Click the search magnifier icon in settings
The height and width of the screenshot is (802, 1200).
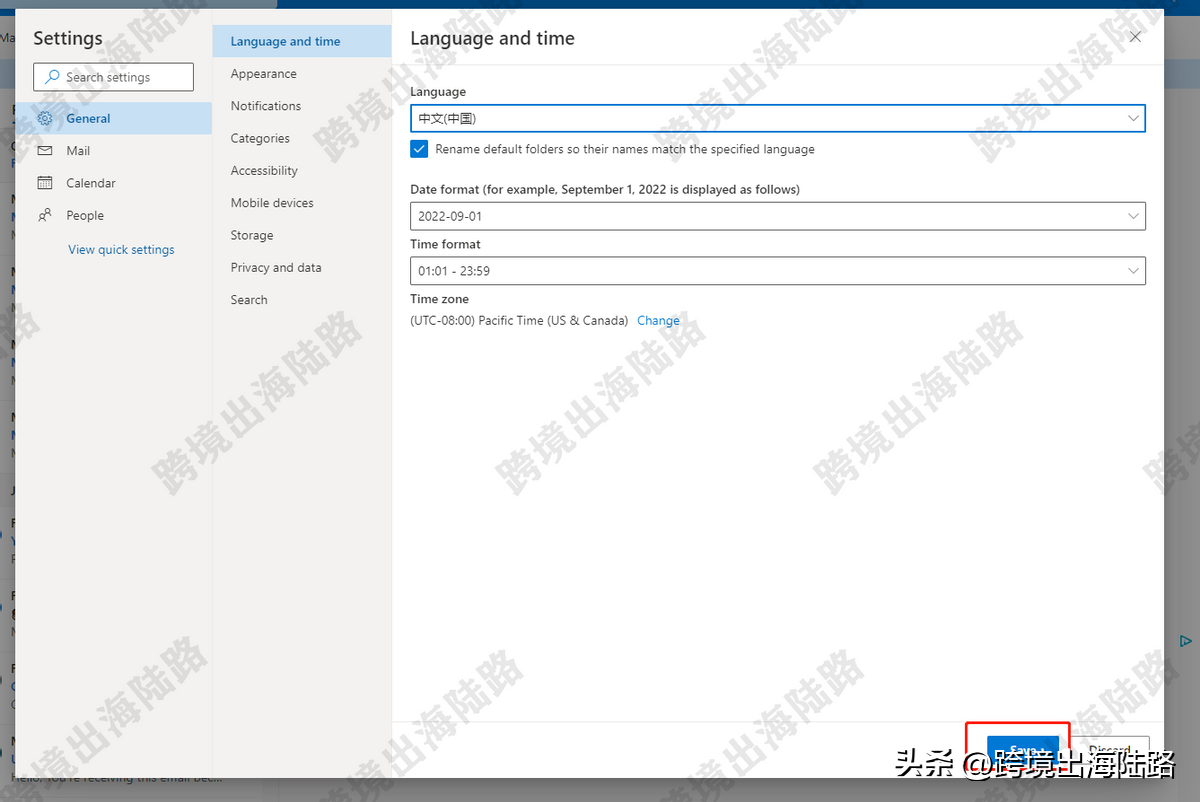point(52,77)
